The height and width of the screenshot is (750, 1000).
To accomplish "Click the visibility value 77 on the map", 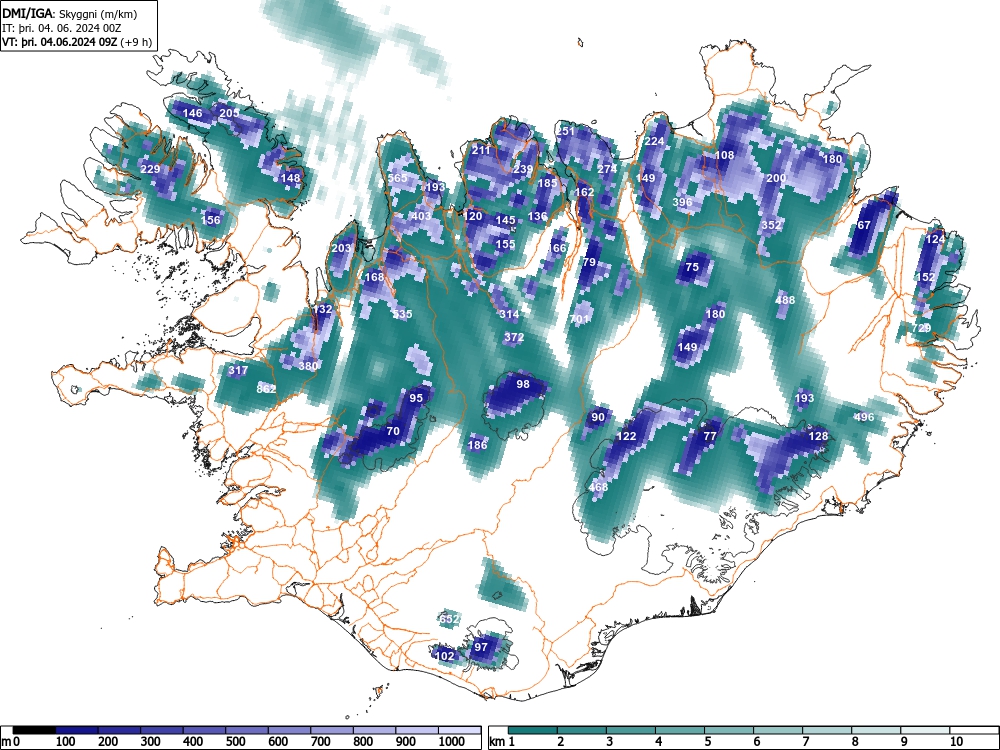I will click(x=710, y=436).
